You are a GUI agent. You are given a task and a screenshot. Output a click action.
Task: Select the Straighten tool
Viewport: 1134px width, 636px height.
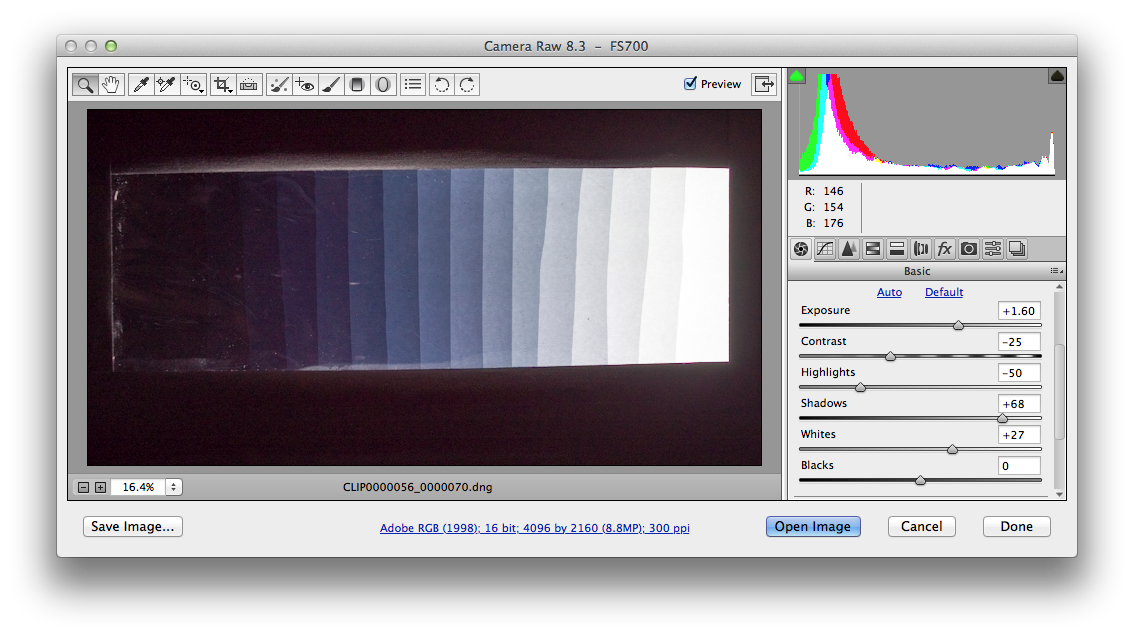249,85
